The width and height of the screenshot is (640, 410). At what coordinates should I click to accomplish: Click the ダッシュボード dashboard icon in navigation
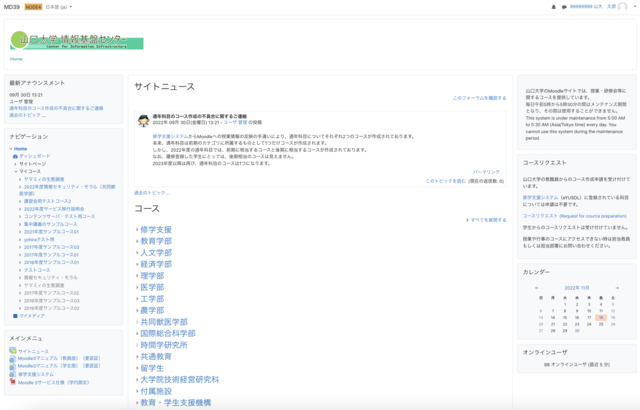[x=16, y=156]
